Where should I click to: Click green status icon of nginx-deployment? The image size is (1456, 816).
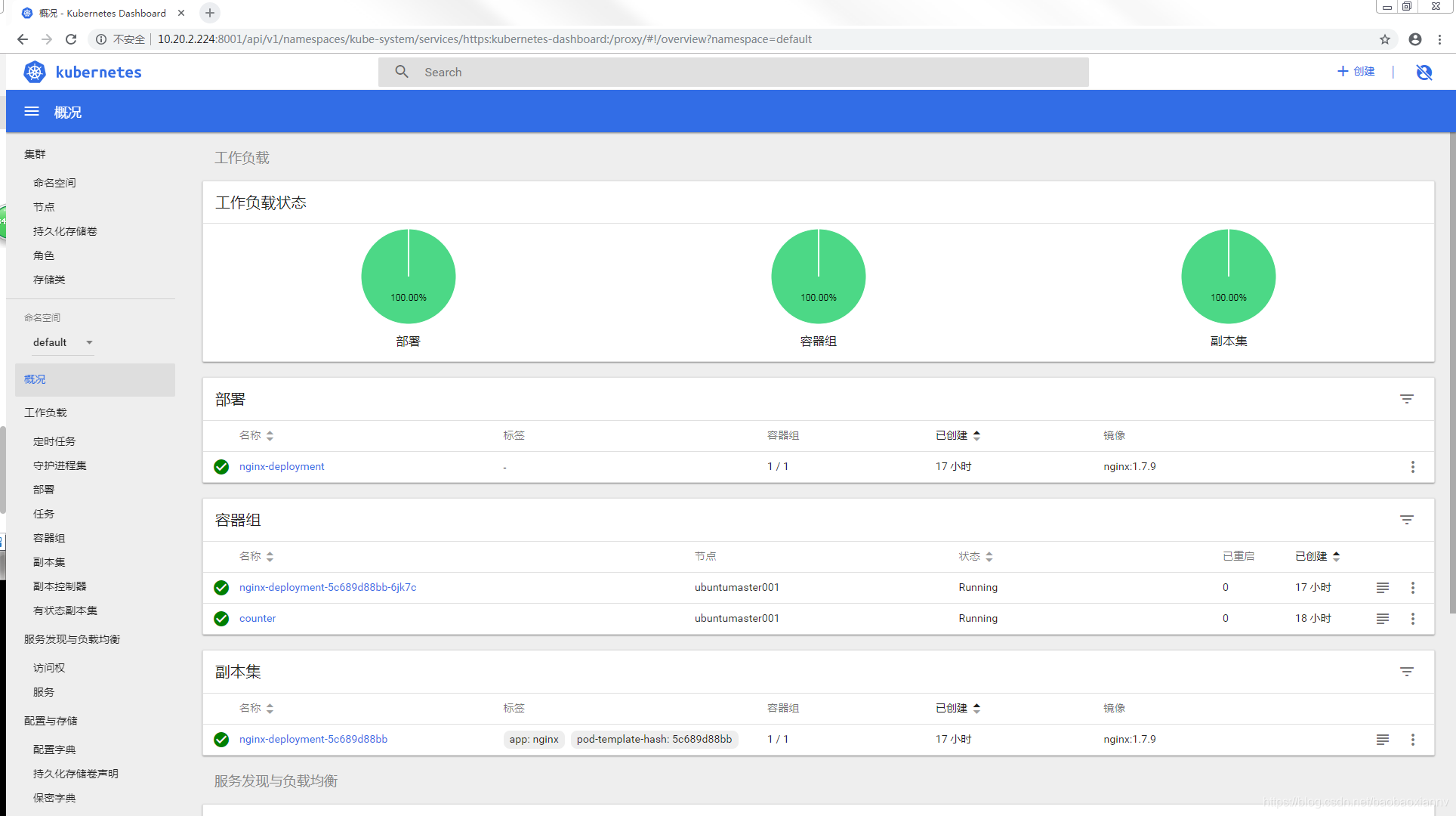221,467
